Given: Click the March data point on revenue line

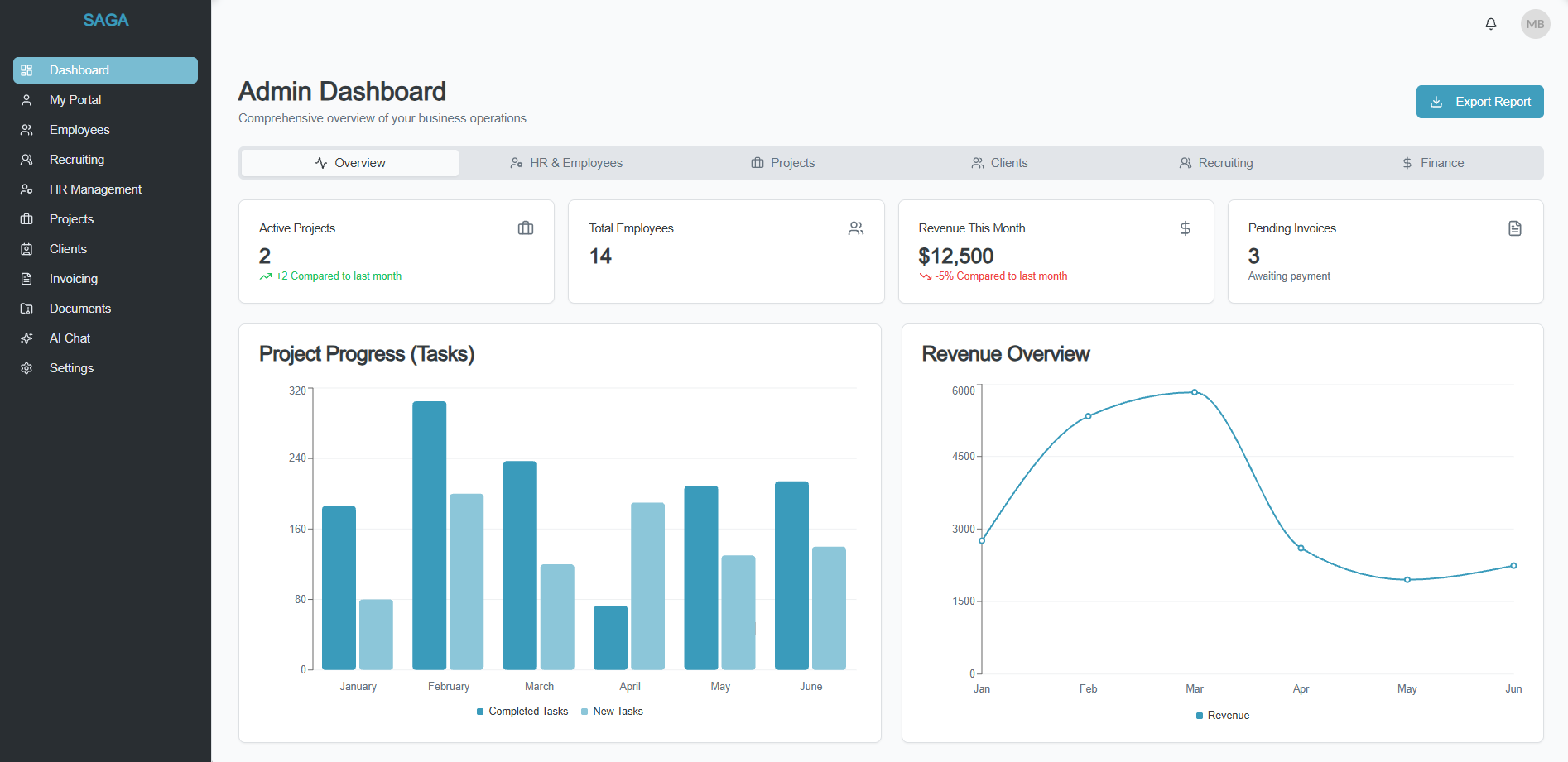Looking at the screenshot, I should pos(1194,392).
